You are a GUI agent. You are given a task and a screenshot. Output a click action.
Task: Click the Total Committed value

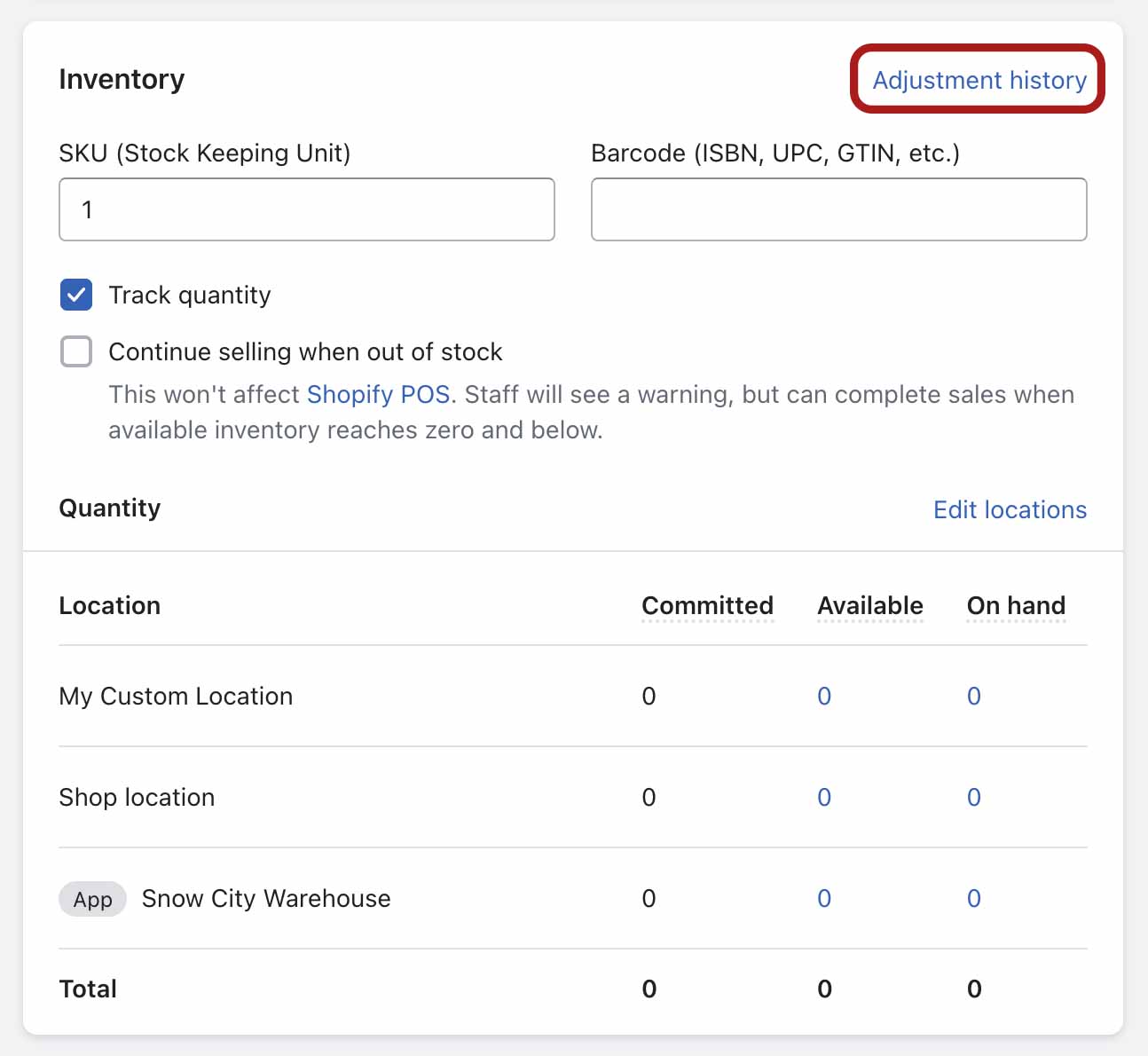[x=649, y=989]
